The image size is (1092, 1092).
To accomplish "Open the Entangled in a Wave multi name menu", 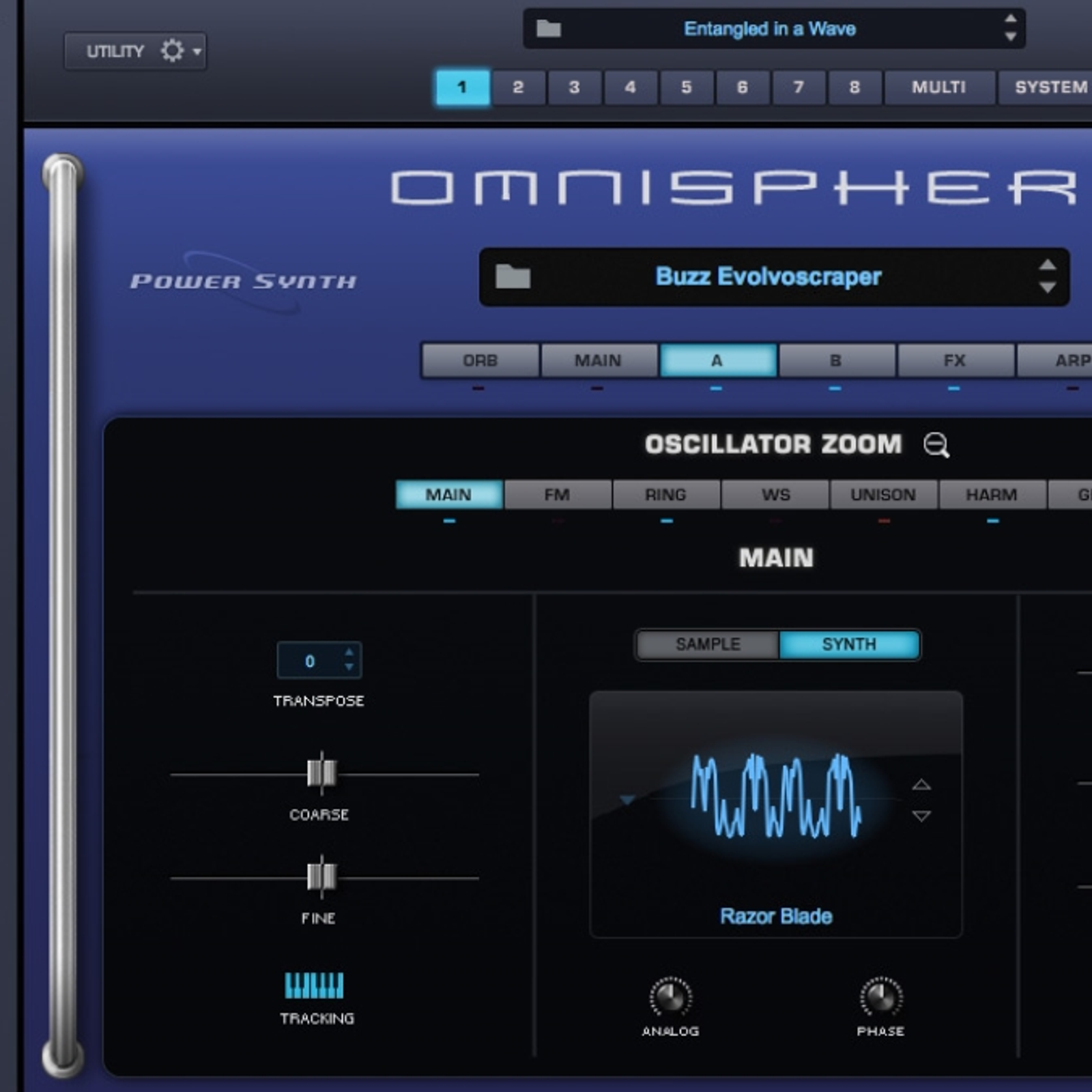I will coord(769,29).
